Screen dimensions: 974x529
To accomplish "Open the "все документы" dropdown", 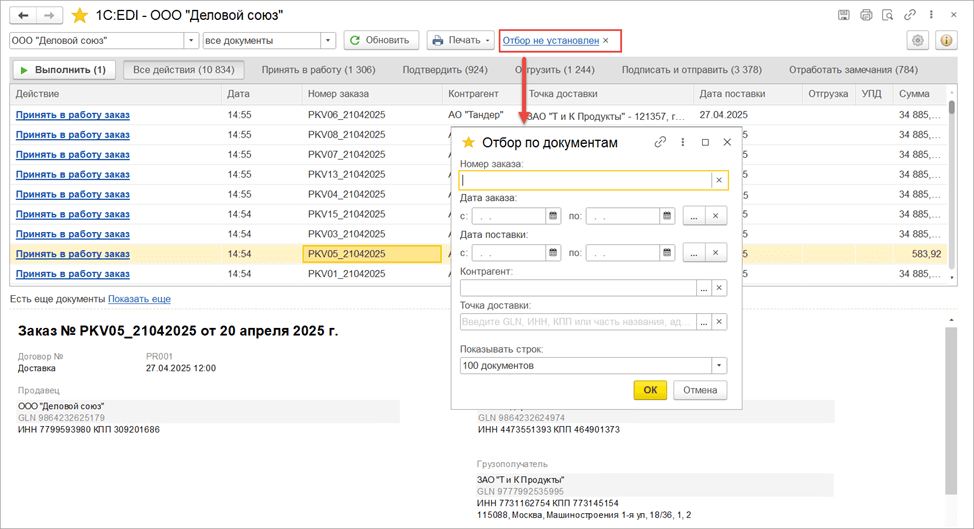I will pos(327,41).
